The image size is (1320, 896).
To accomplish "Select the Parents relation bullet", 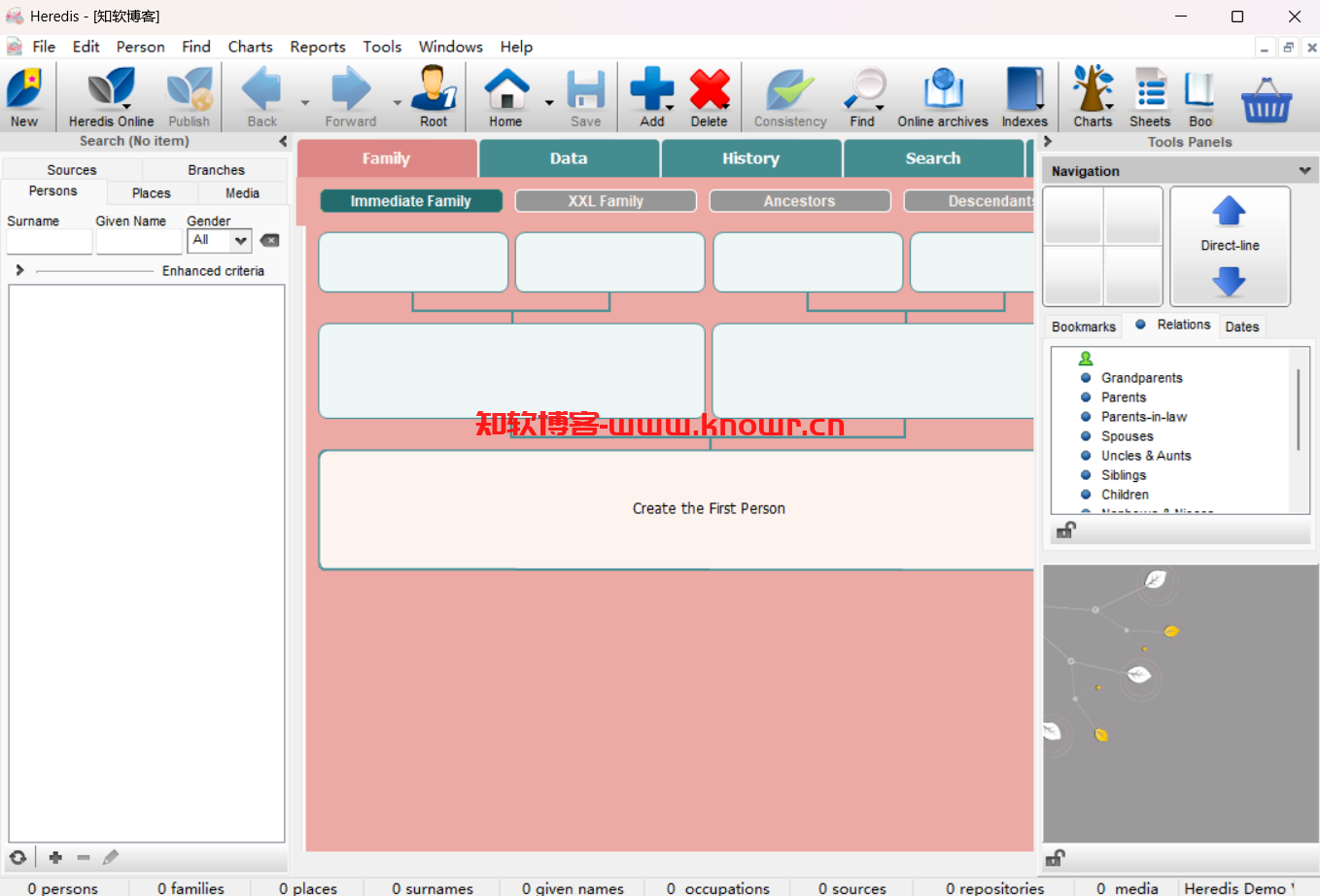I will click(x=1086, y=396).
